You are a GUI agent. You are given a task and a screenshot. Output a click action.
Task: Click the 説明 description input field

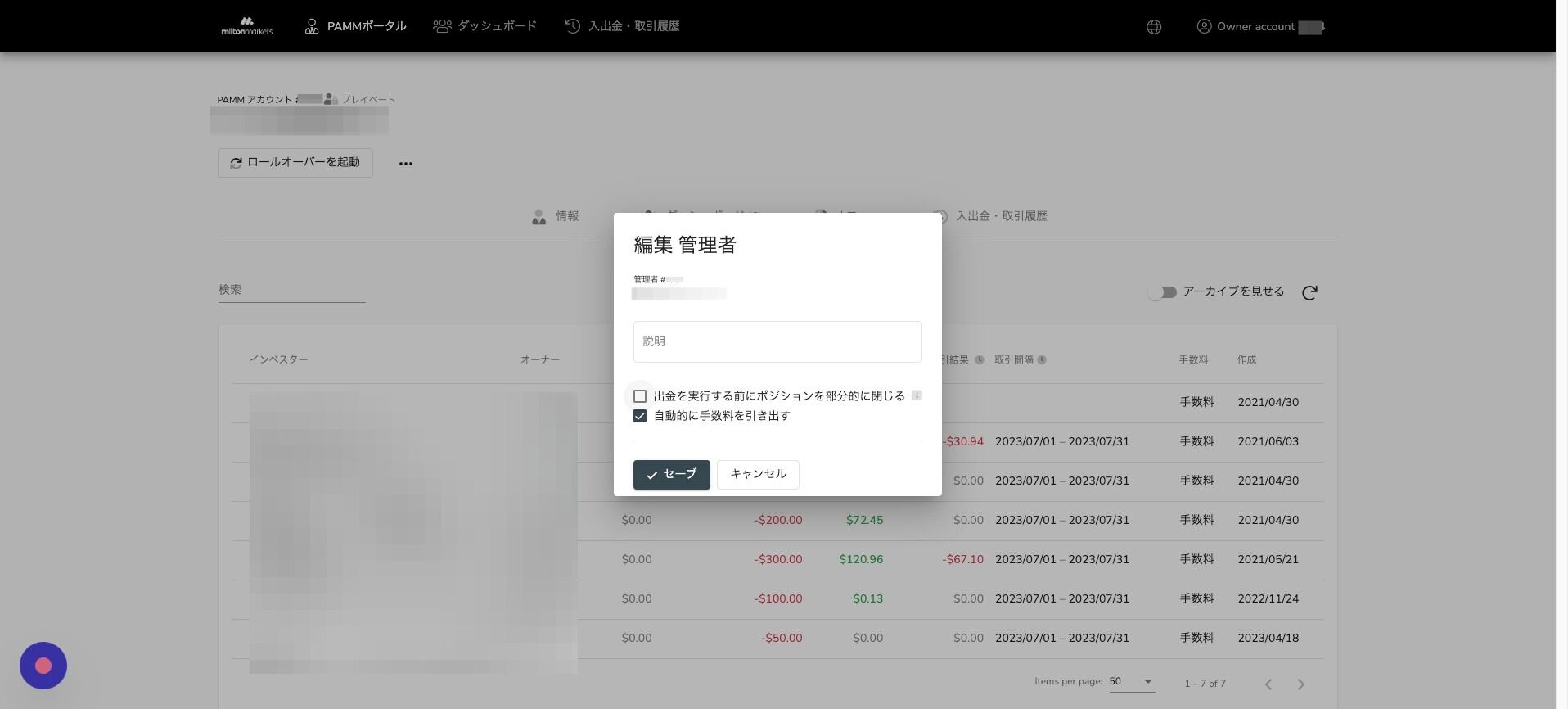tap(777, 341)
